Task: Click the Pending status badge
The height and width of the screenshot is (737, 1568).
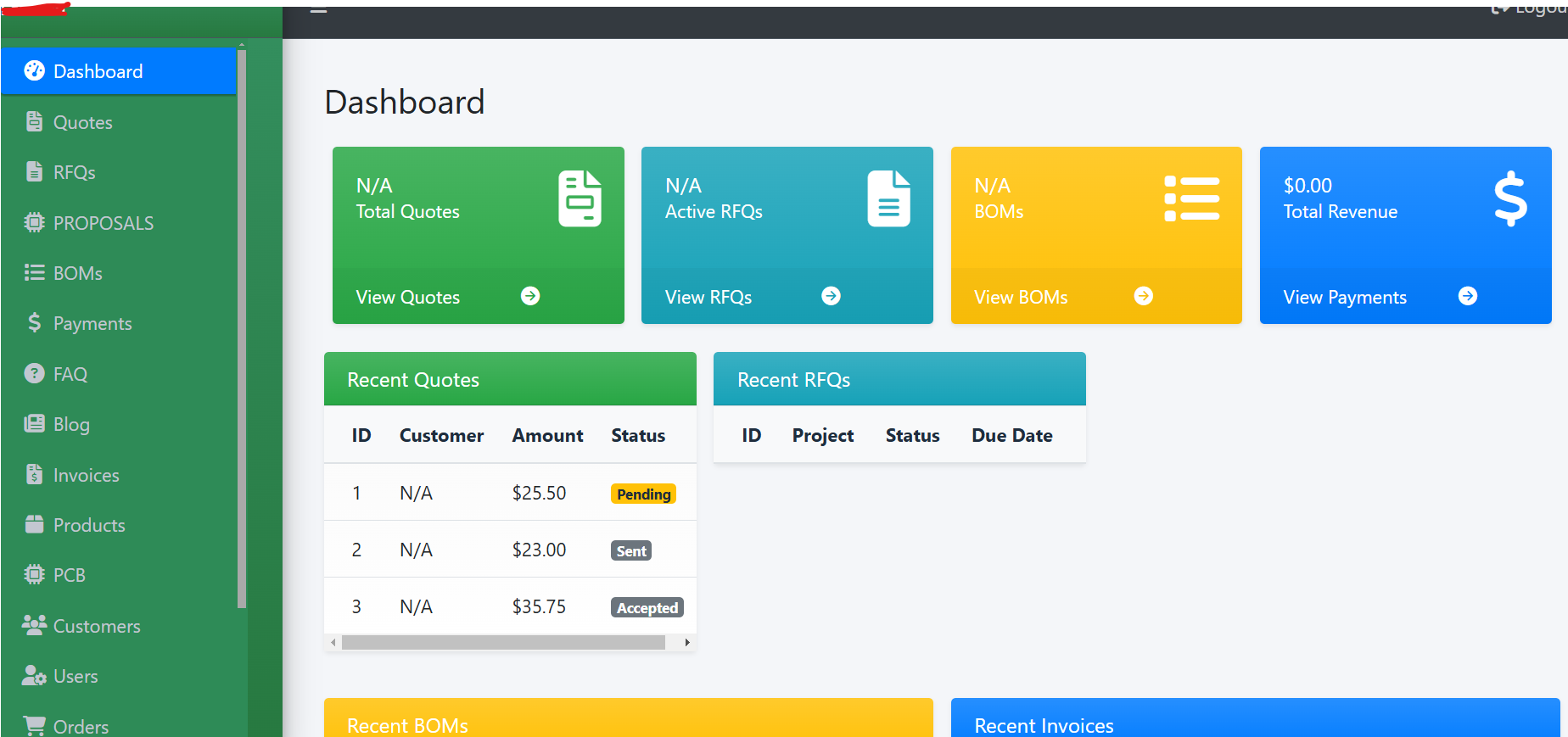Action: point(643,494)
